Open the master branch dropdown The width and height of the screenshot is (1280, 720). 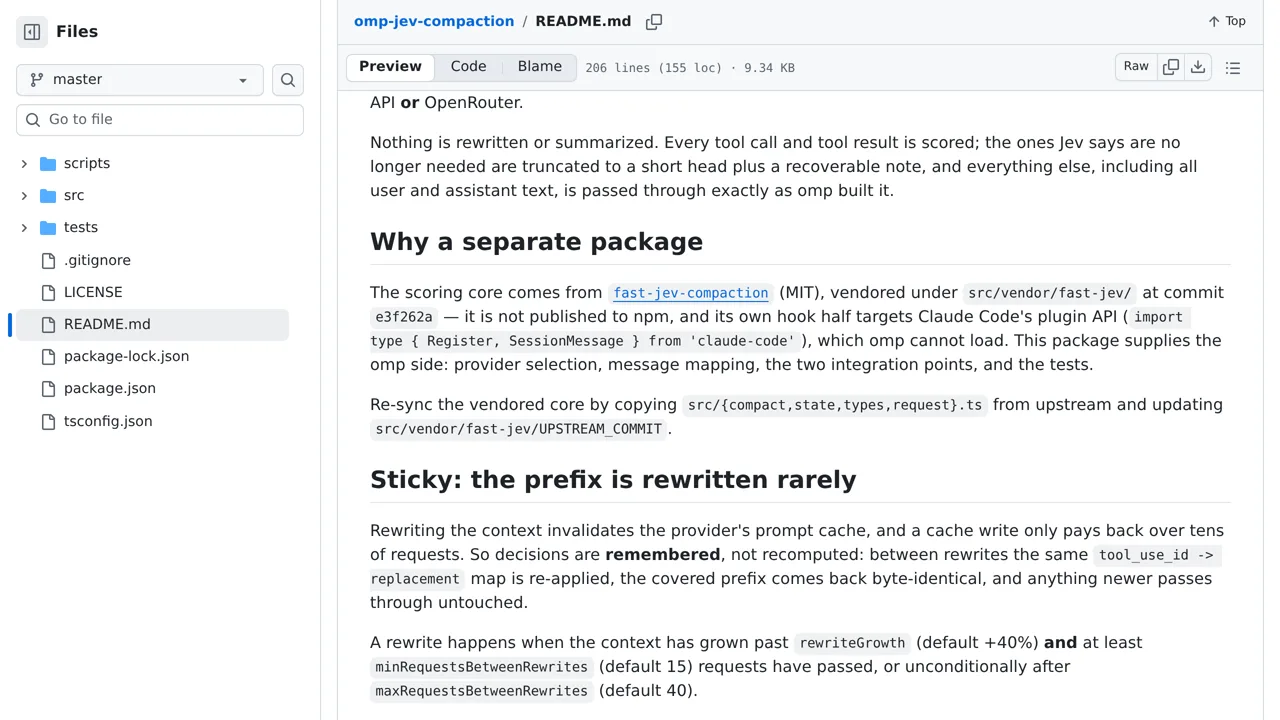pyautogui.click(x=140, y=80)
